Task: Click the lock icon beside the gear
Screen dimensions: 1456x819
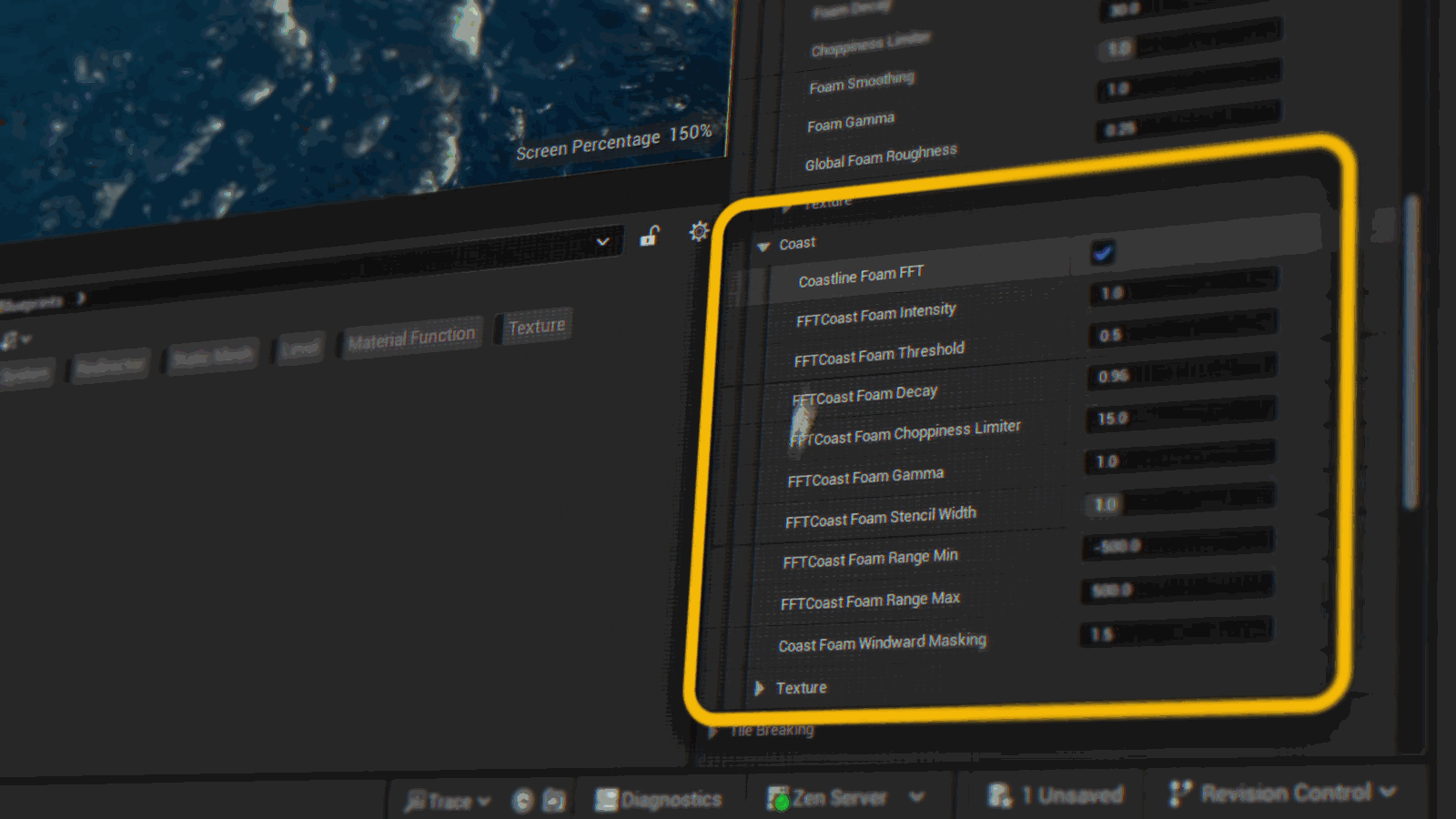Action: coord(649,237)
